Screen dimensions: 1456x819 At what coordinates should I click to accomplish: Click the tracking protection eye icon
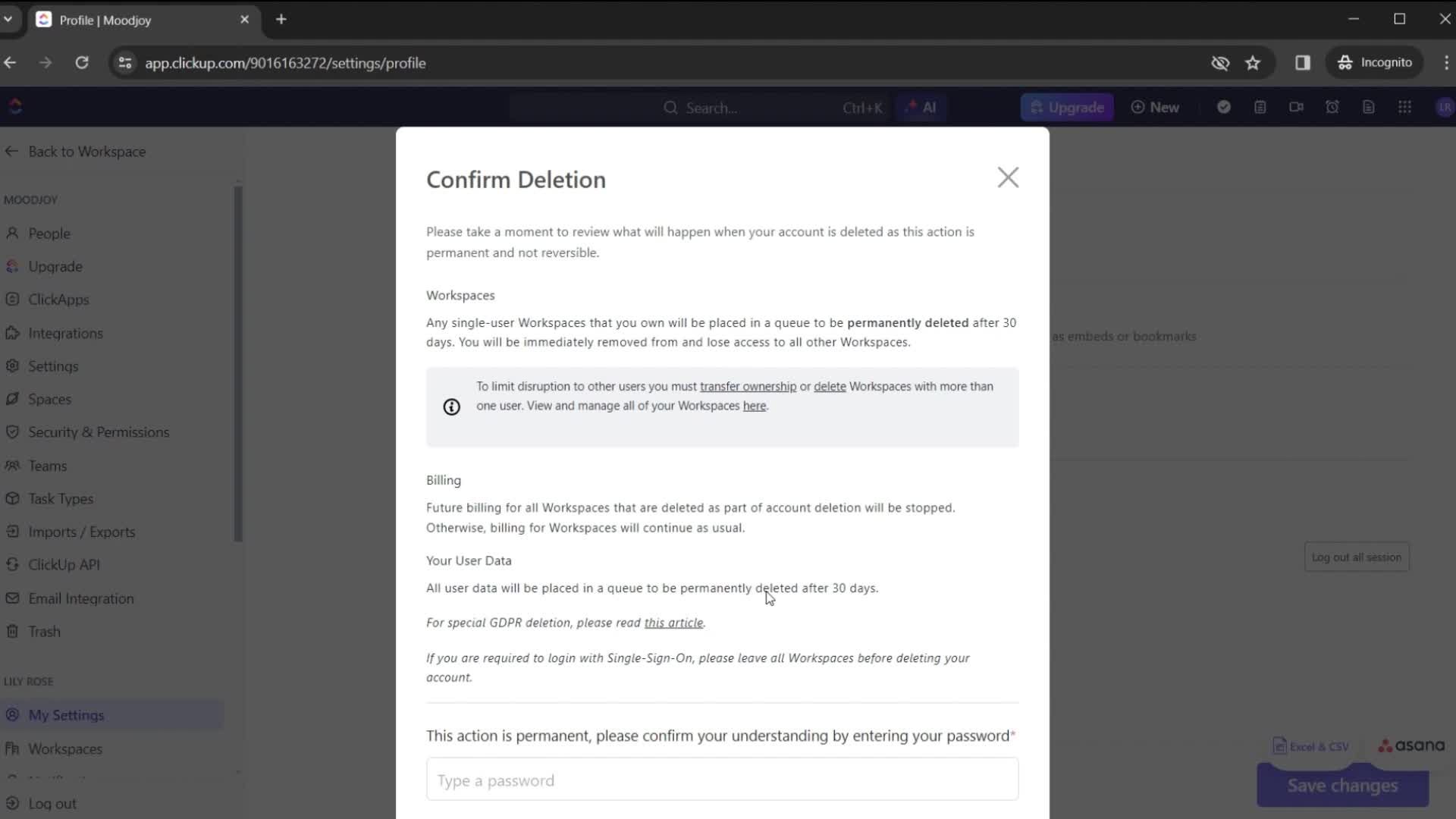pos(1219,63)
